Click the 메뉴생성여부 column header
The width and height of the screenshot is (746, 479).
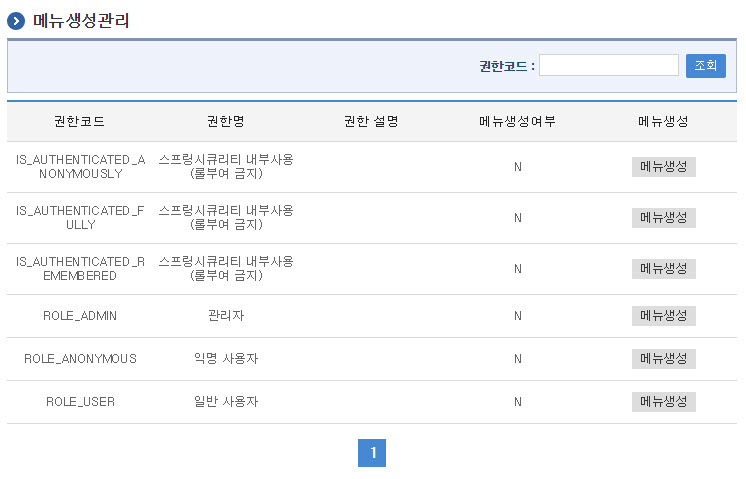coord(517,122)
